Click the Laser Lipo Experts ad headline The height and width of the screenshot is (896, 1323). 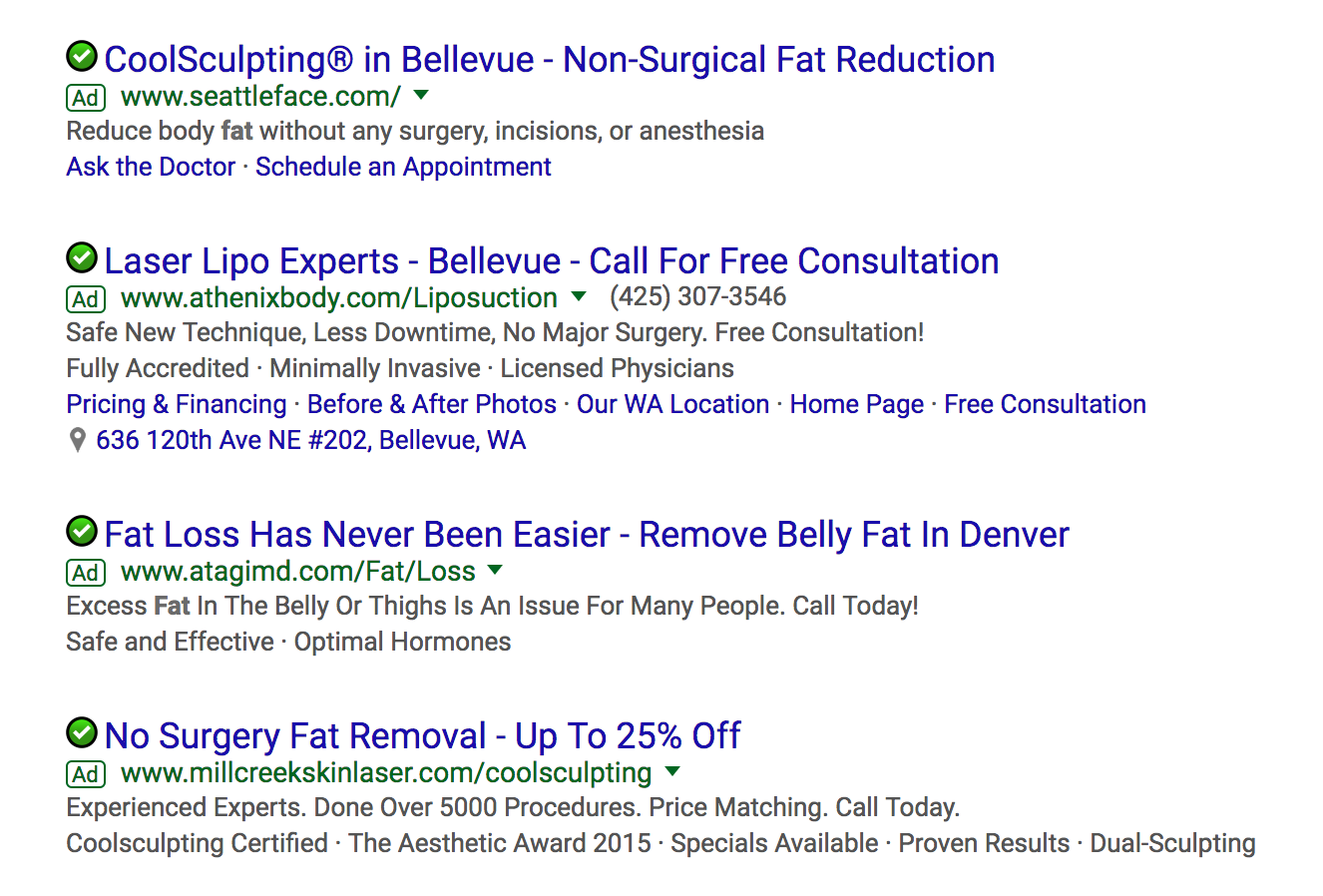tap(551, 260)
